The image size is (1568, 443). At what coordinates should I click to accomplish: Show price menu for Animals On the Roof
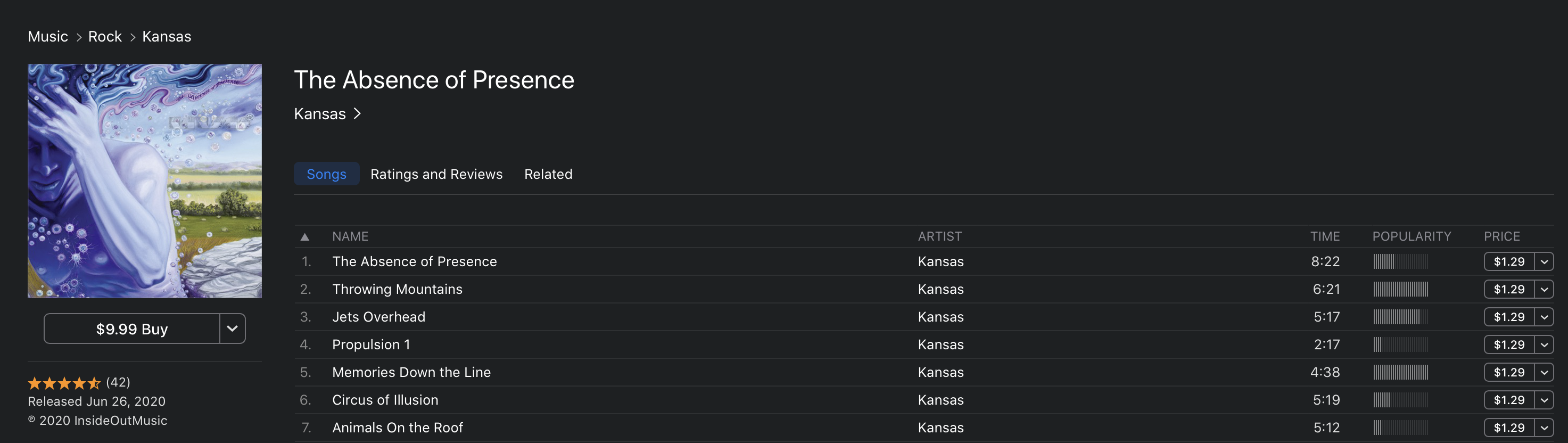[1544, 428]
